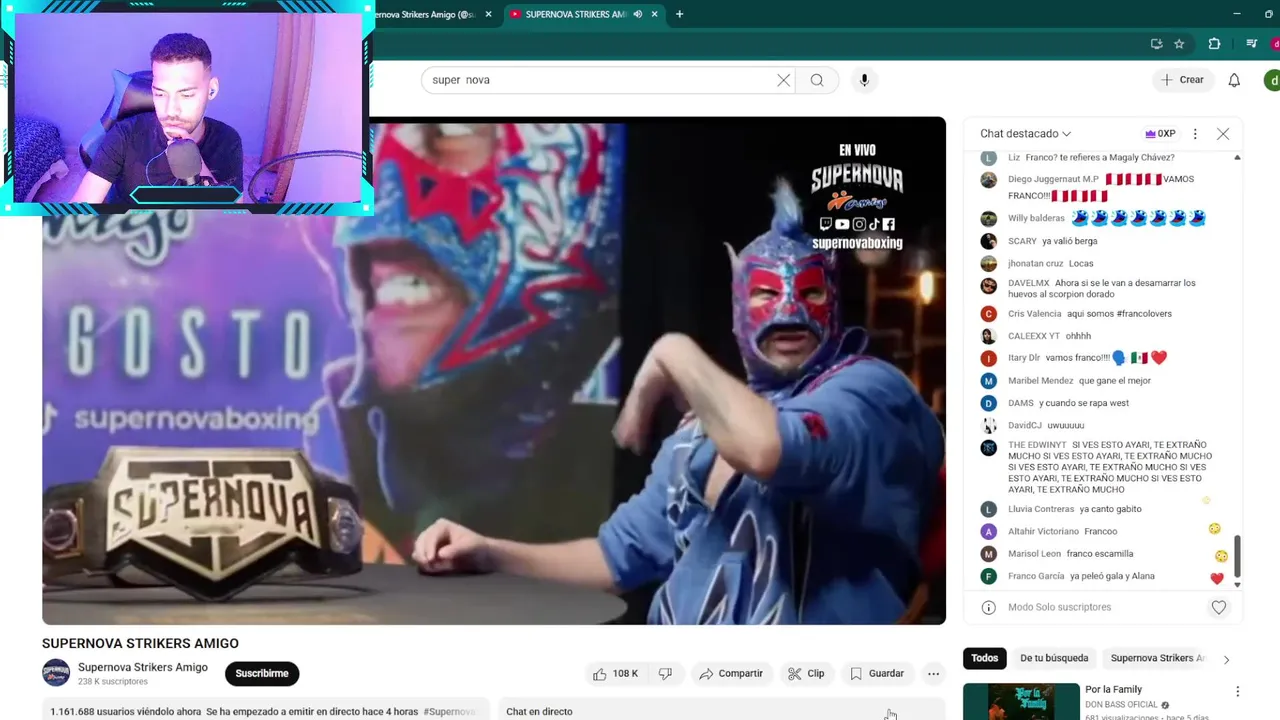This screenshot has width=1280, height=720.
Task: Select the Todos filter chip
Action: pyautogui.click(x=984, y=658)
